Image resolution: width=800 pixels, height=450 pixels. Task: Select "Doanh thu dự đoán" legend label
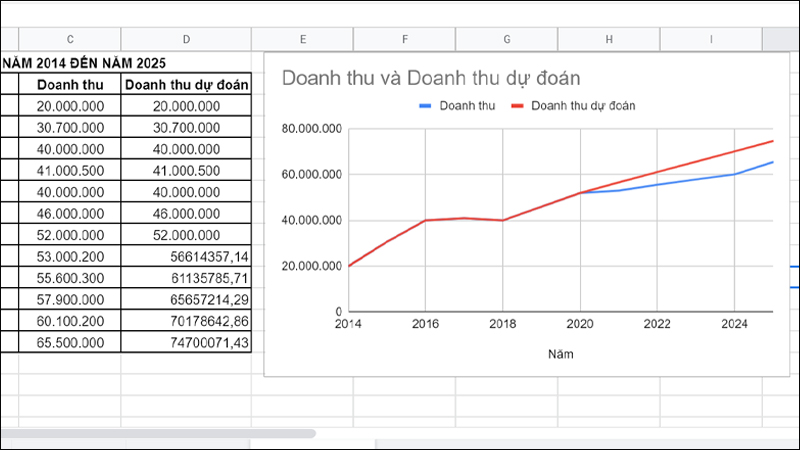click(584, 104)
